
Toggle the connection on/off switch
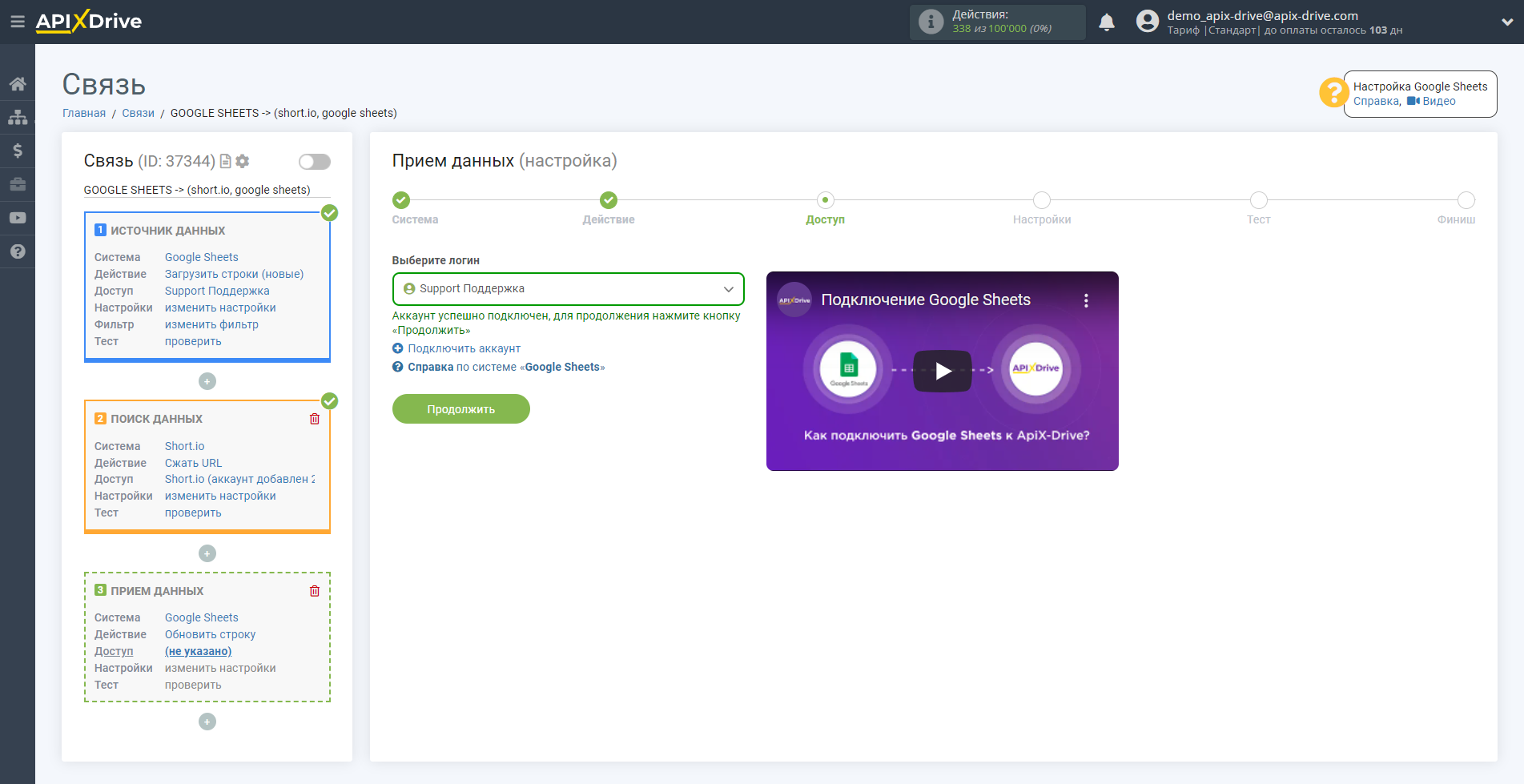tap(315, 162)
